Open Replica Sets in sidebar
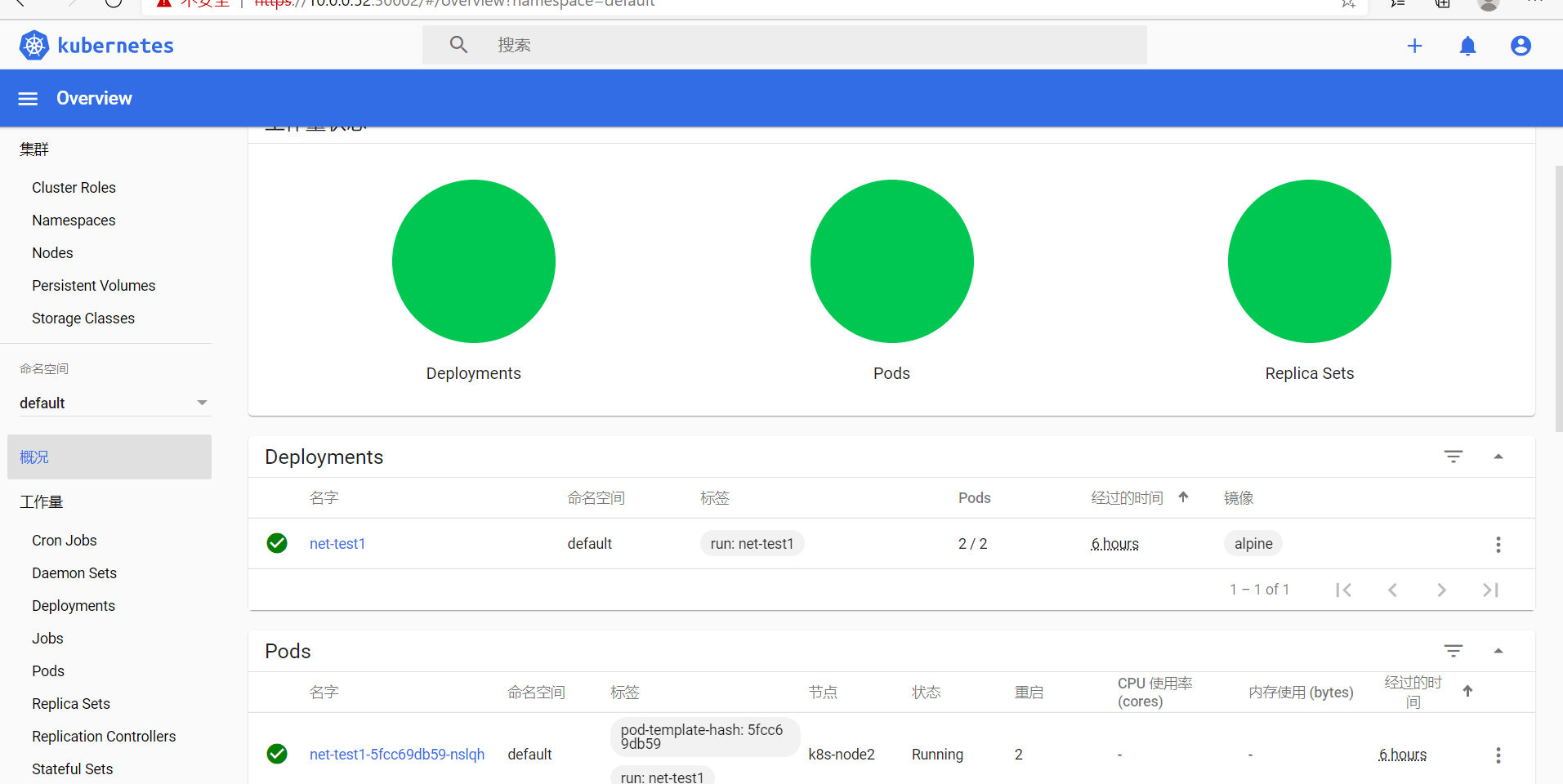 (x=71, y=704)
